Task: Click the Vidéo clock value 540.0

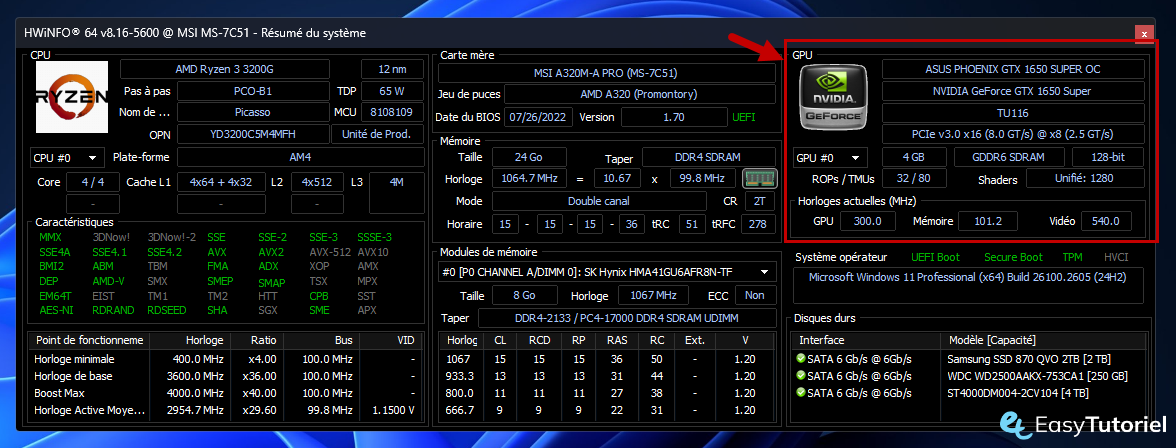Action: point(1106,221)
